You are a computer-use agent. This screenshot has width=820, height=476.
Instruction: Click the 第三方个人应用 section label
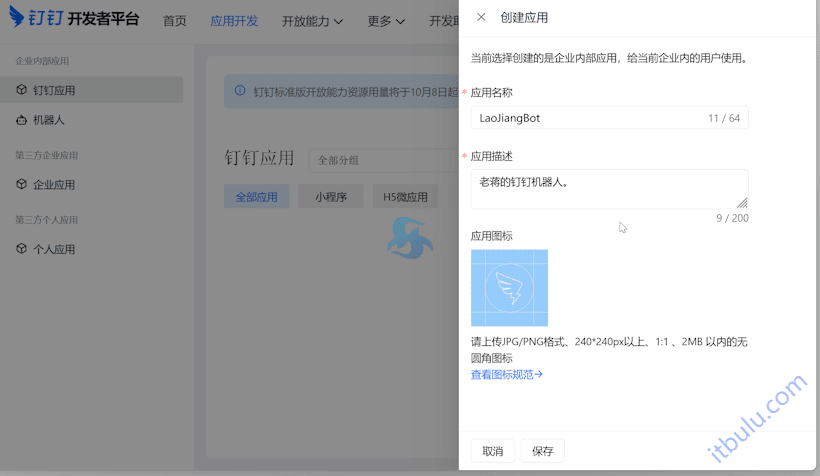[47, 220]
